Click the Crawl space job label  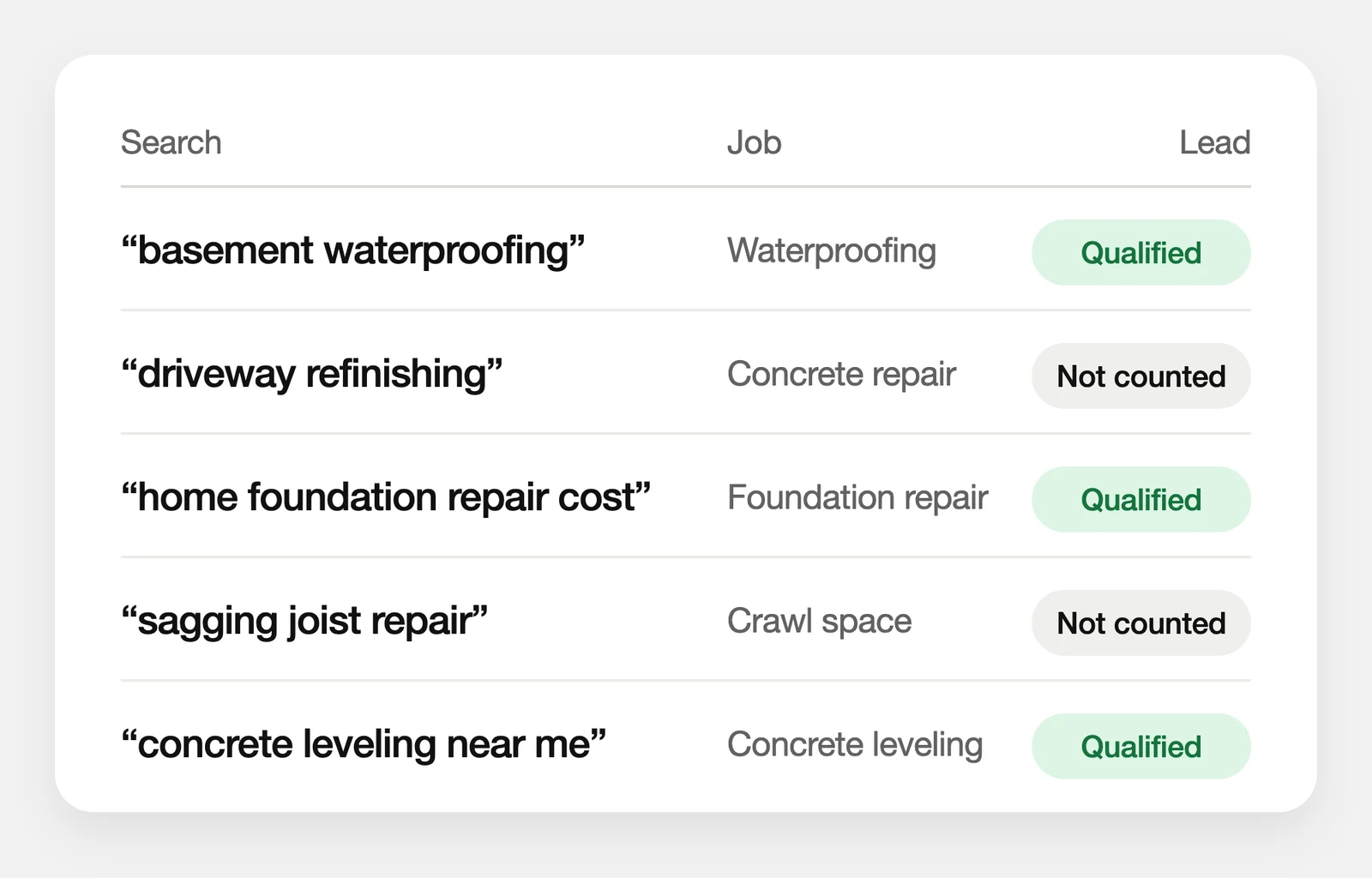(819, 622)
